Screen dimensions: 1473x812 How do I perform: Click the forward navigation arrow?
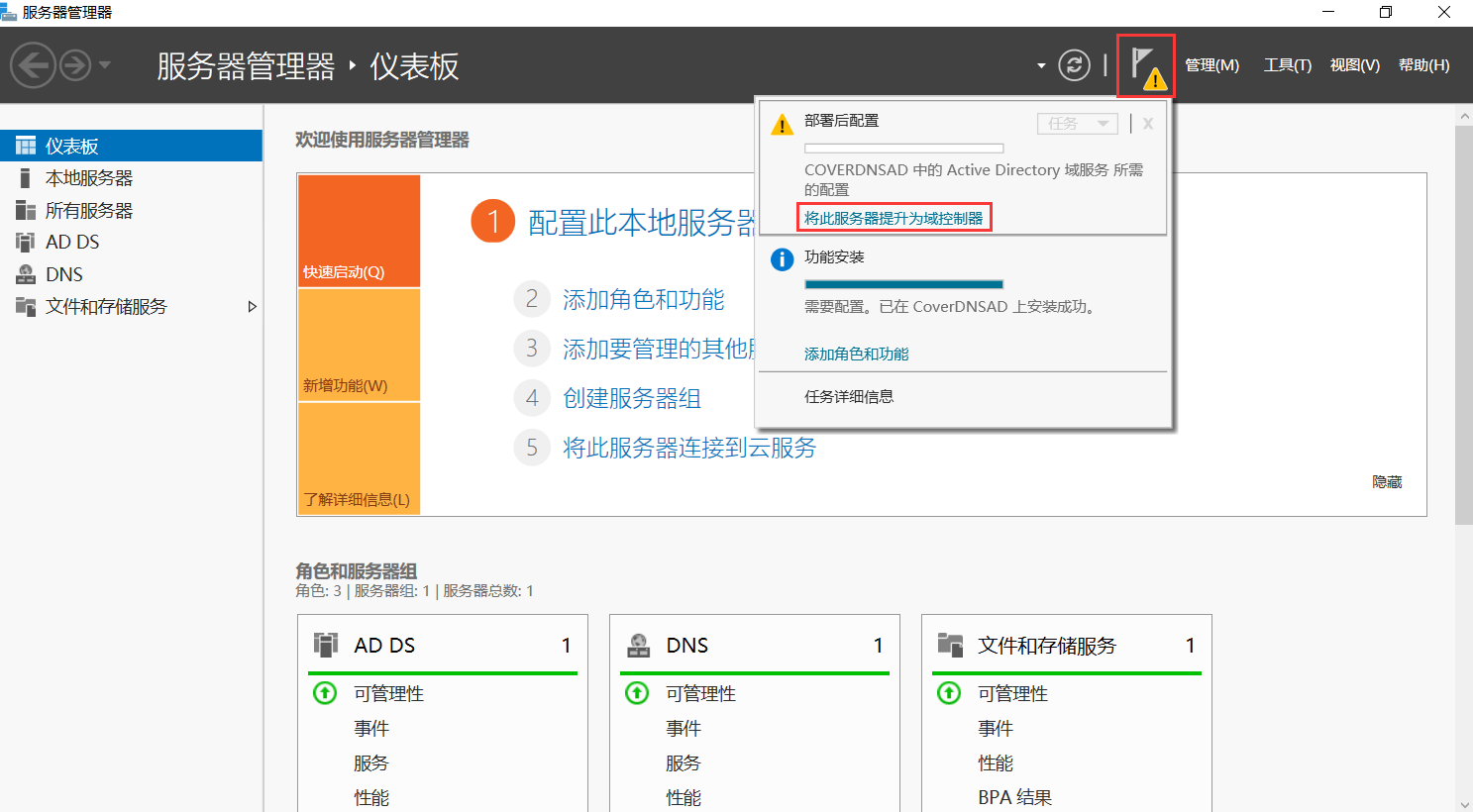75,66
